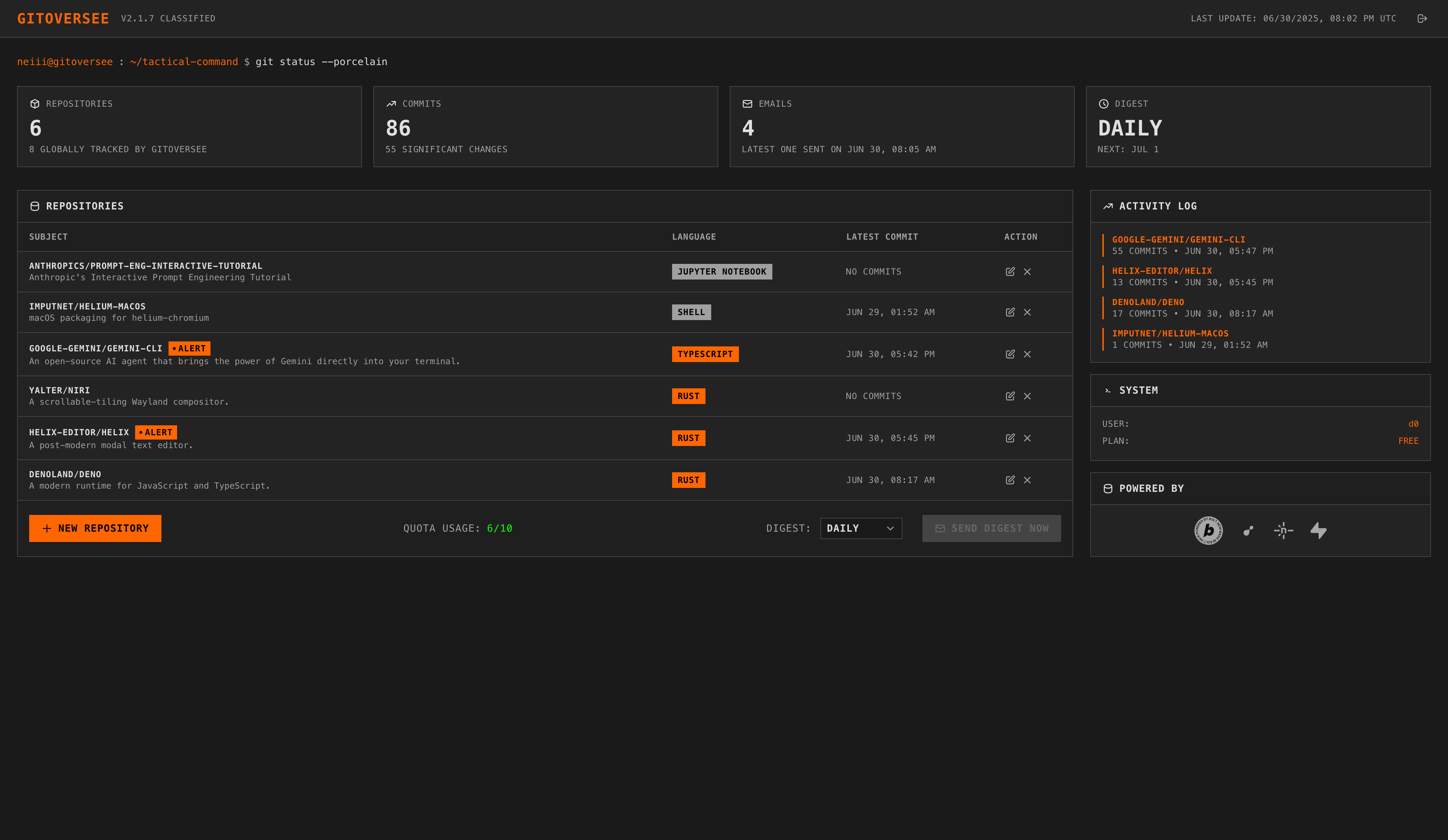Edit the denoland/deno repository entry
This screenshot has height=840, width=1448.
(1010, 480)
